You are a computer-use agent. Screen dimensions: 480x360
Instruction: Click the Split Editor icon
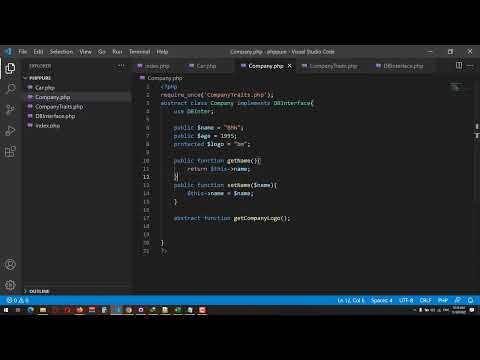click(x=459, y=66)
